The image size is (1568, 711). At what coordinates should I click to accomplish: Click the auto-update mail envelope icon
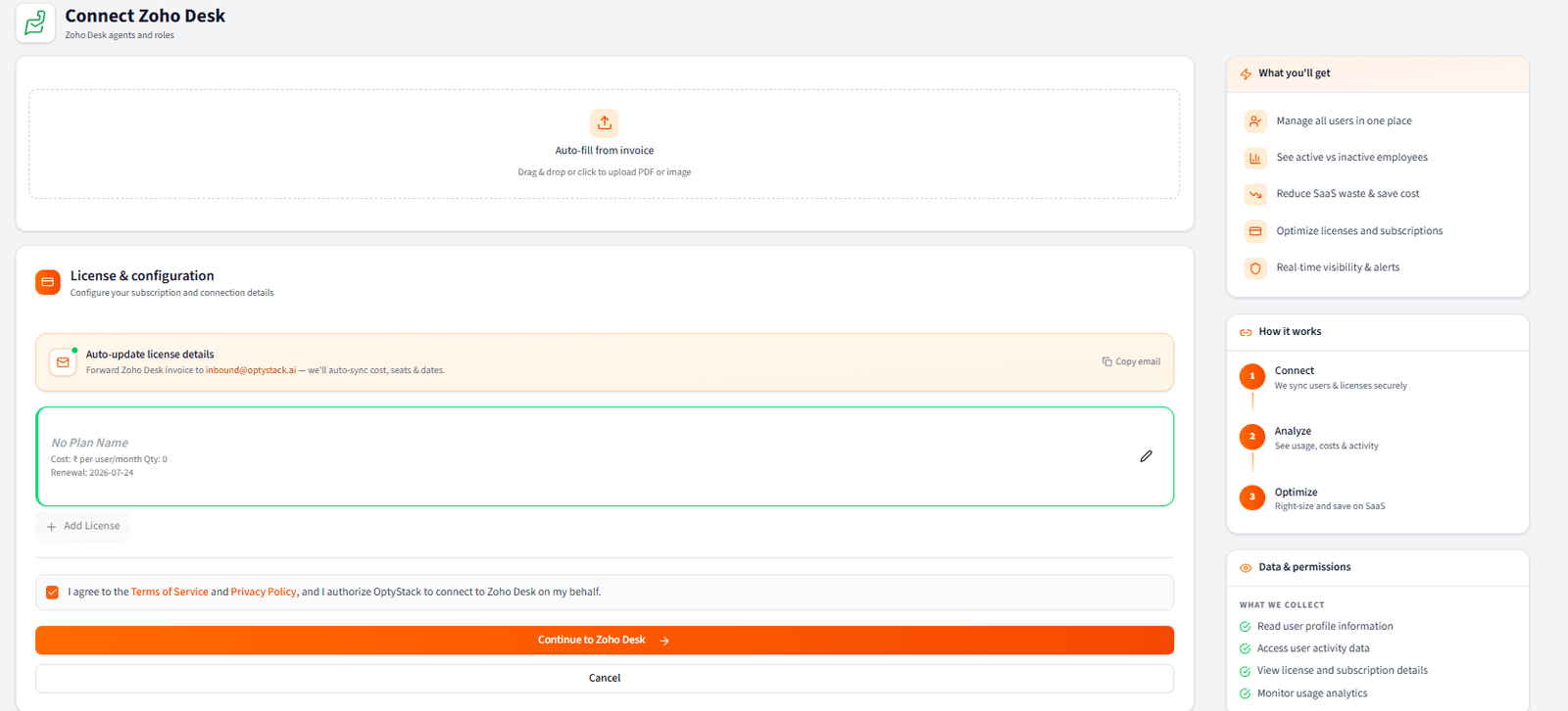[x=63, y=362]
